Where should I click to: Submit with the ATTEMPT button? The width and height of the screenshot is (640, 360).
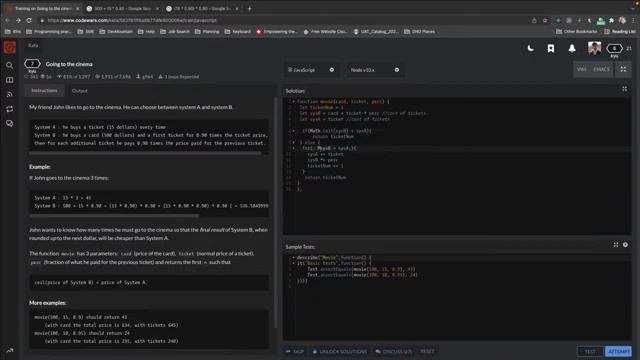pos(618,351)
